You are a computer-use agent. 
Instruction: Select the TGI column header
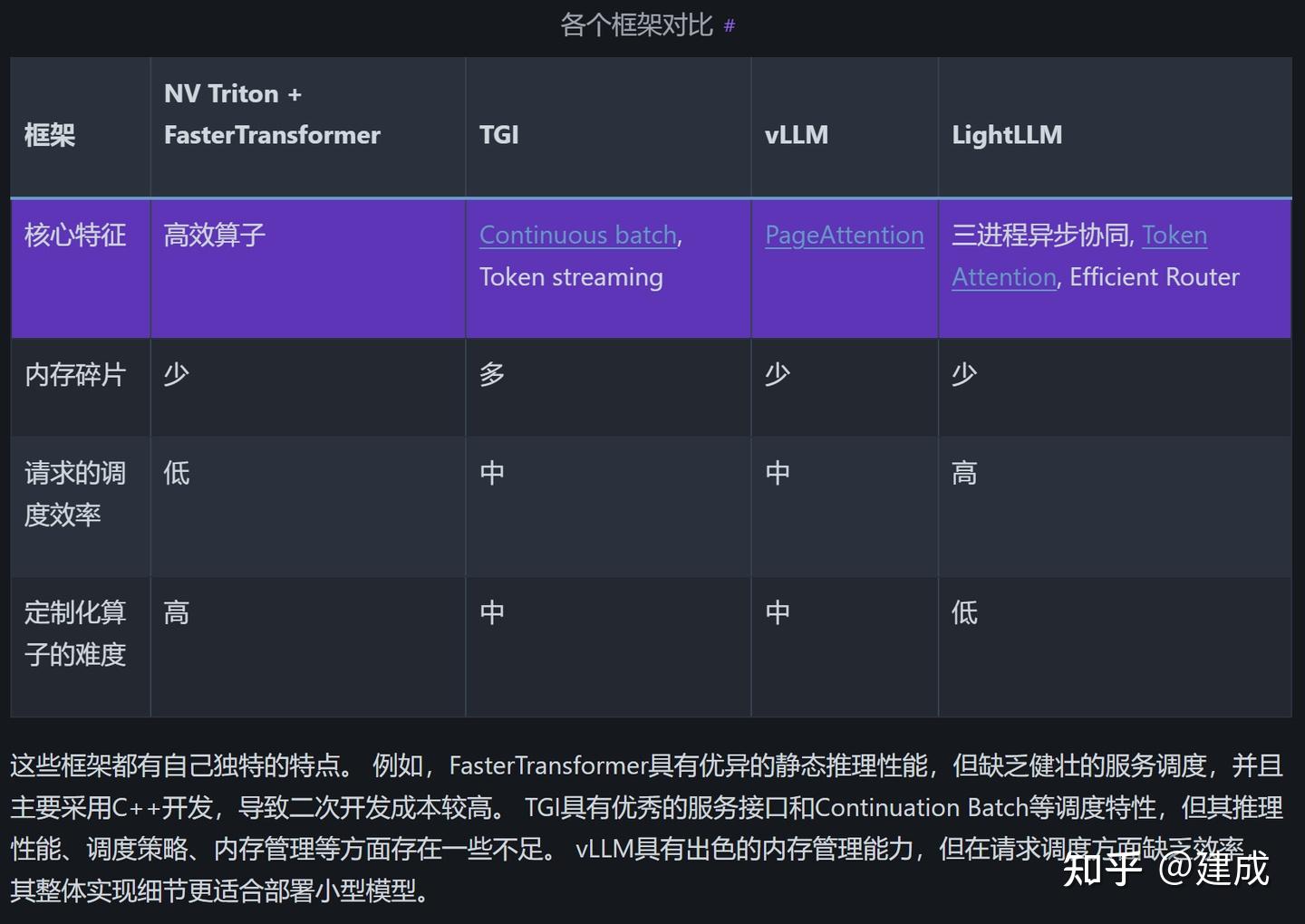pyautogui.click(x=498, y=134)
